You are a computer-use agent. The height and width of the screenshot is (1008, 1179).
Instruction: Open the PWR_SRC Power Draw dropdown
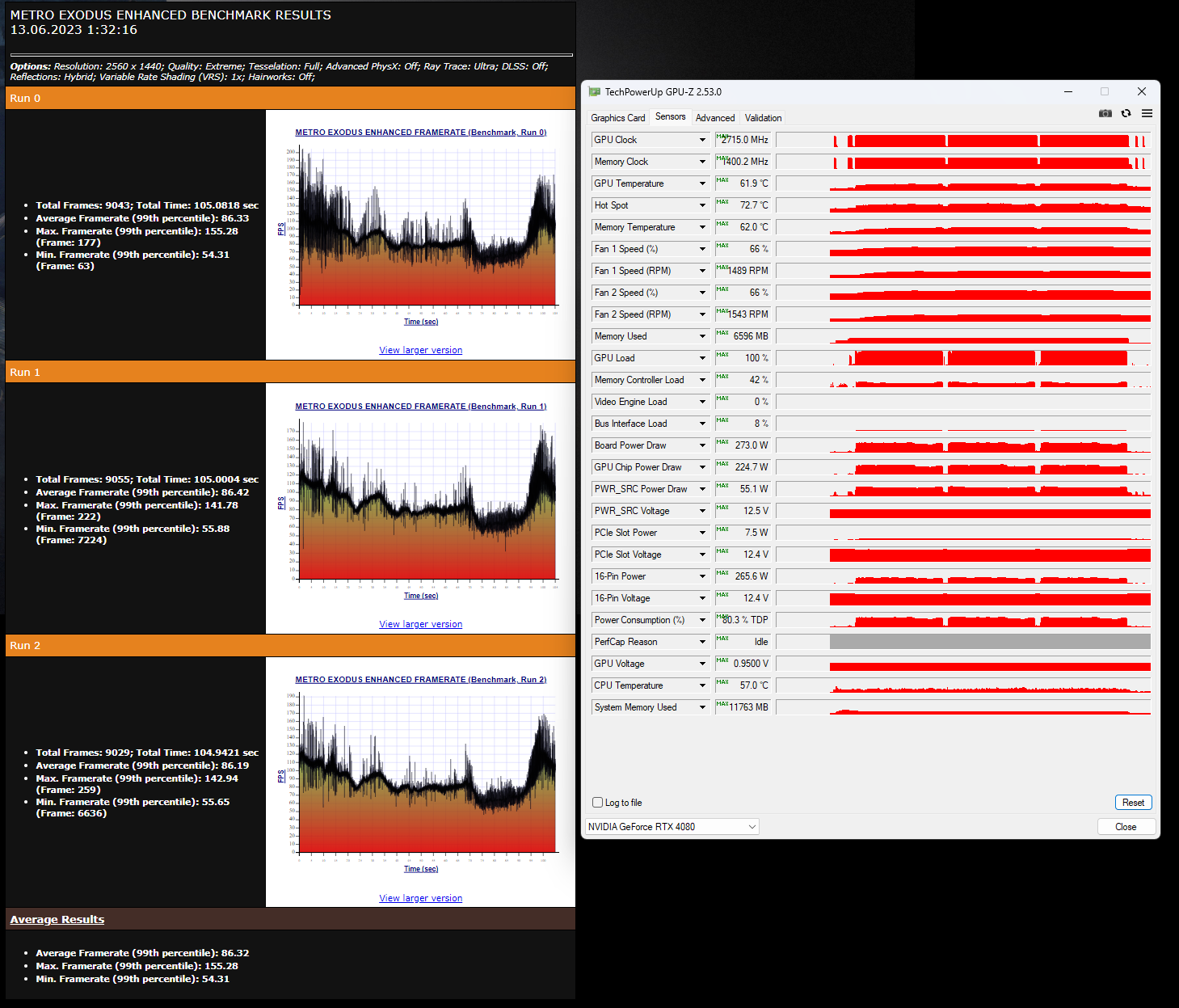click(x=702, y=489)
